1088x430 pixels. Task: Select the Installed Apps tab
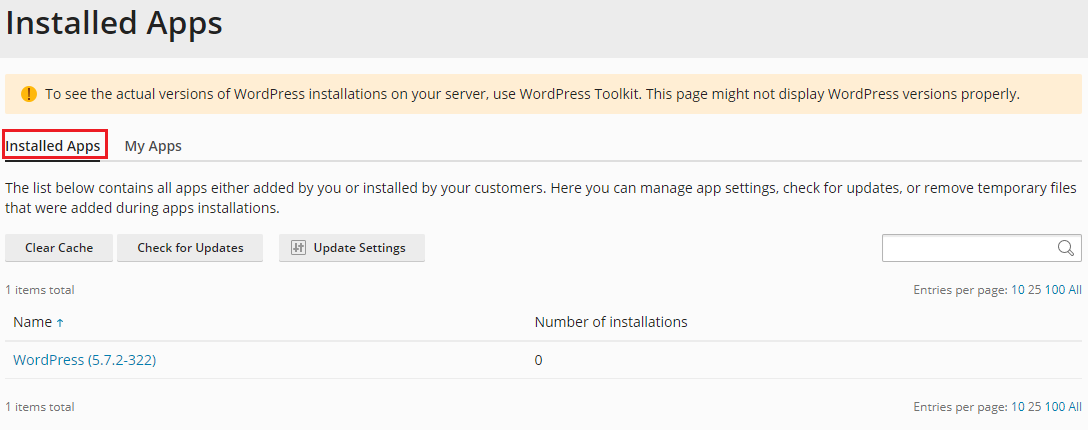pyautogui.click(x=53, y=146)
